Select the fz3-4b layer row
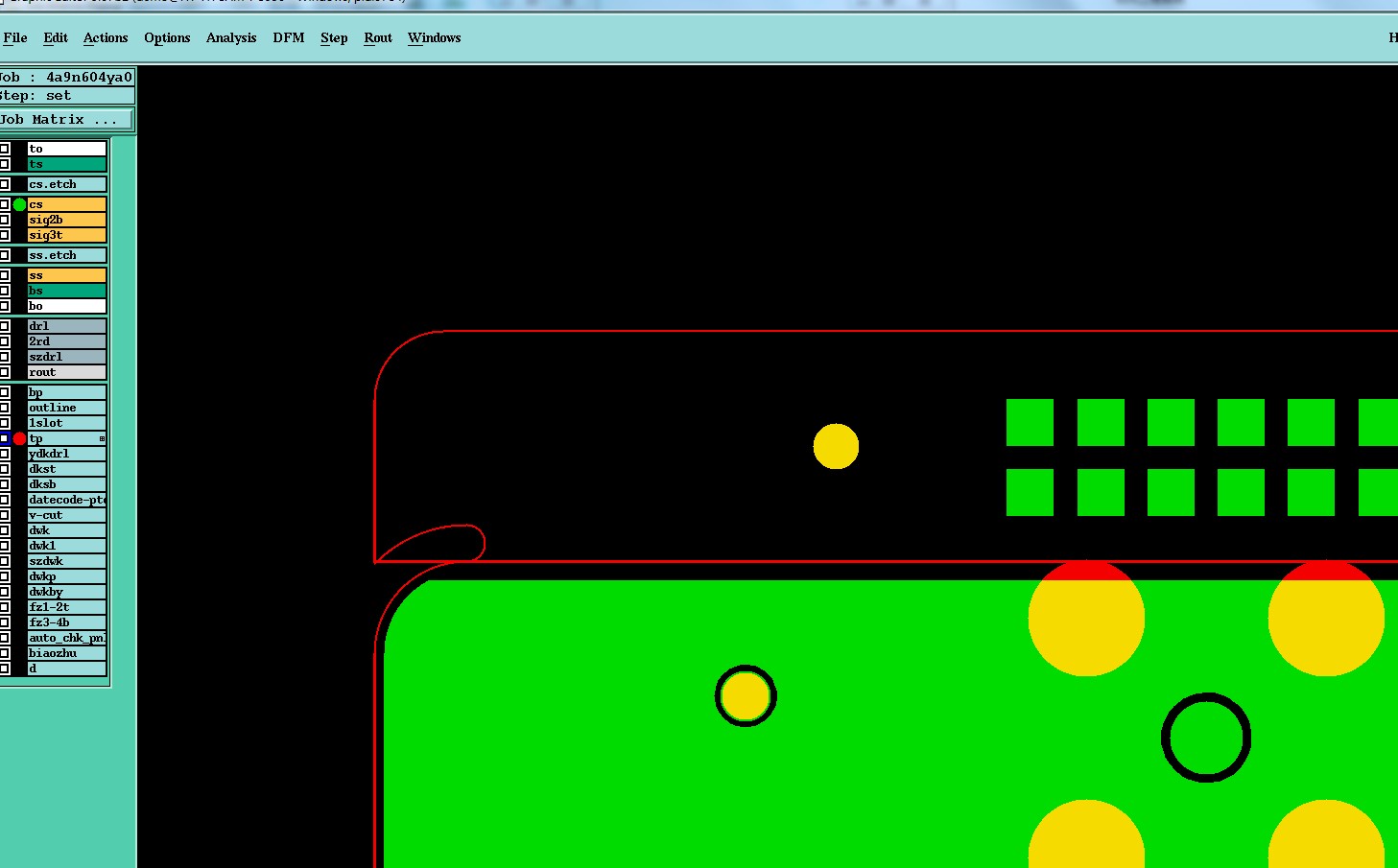 click(x=66, y=622)
